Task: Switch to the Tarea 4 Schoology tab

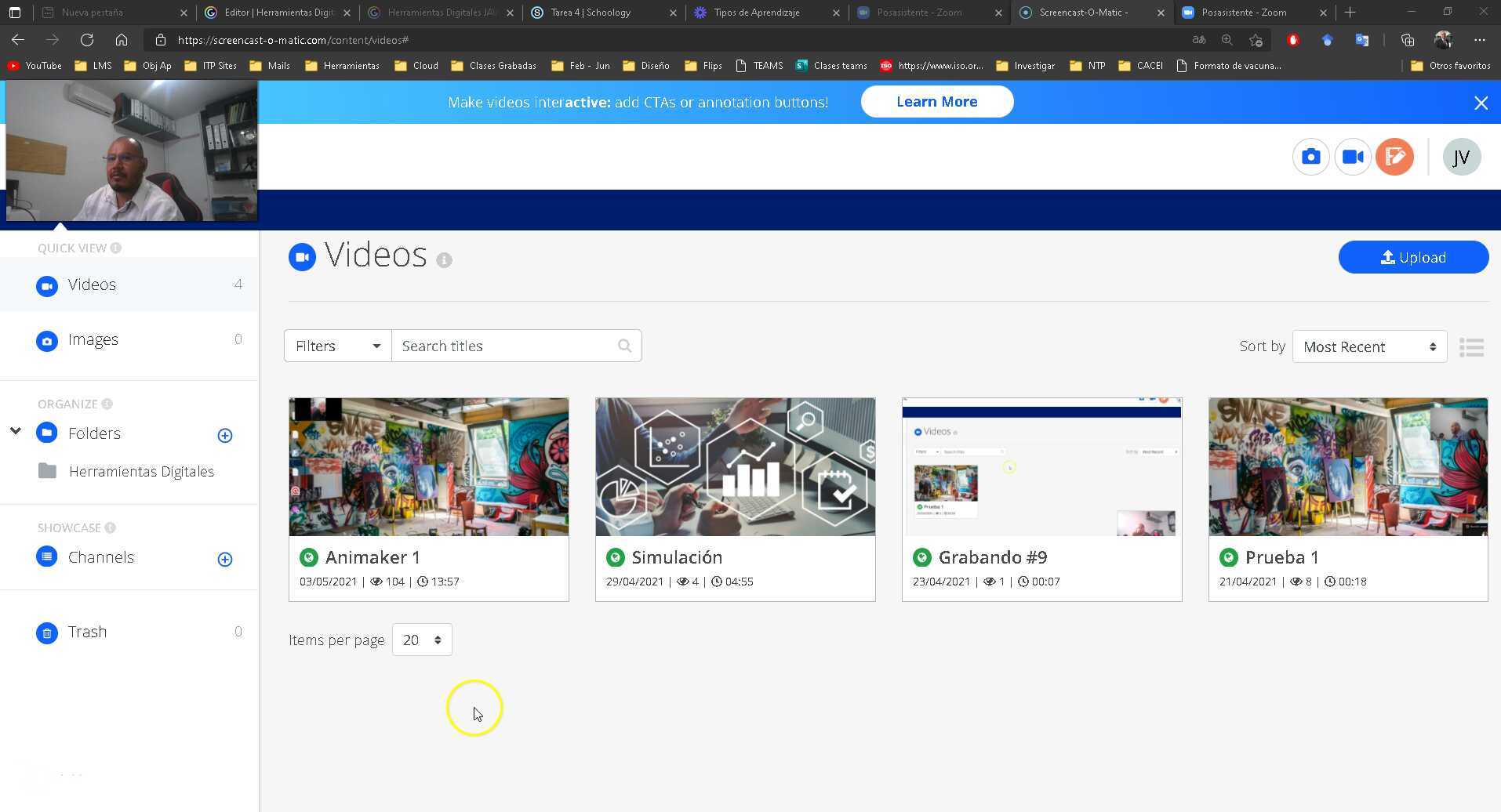Action: pos(593,12)
